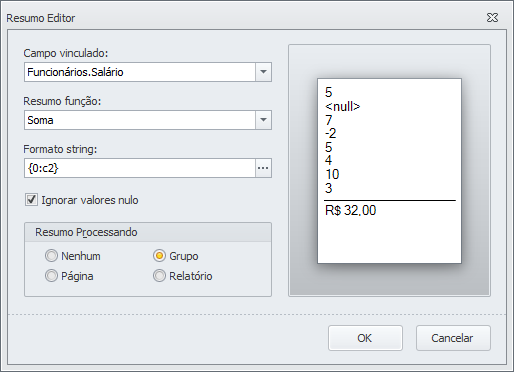Close the Resumo Editor dialog
Screen dimensions: 514x372
(x=492, y=18)
